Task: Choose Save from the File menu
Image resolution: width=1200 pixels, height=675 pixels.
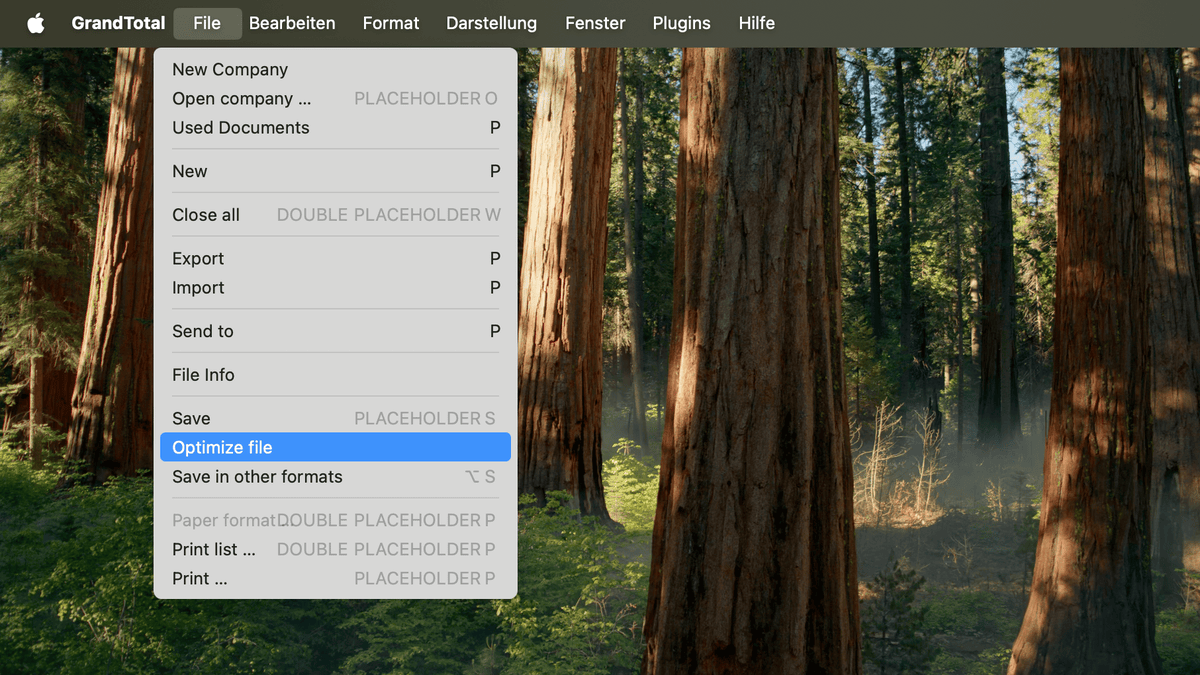Action: 191,418
